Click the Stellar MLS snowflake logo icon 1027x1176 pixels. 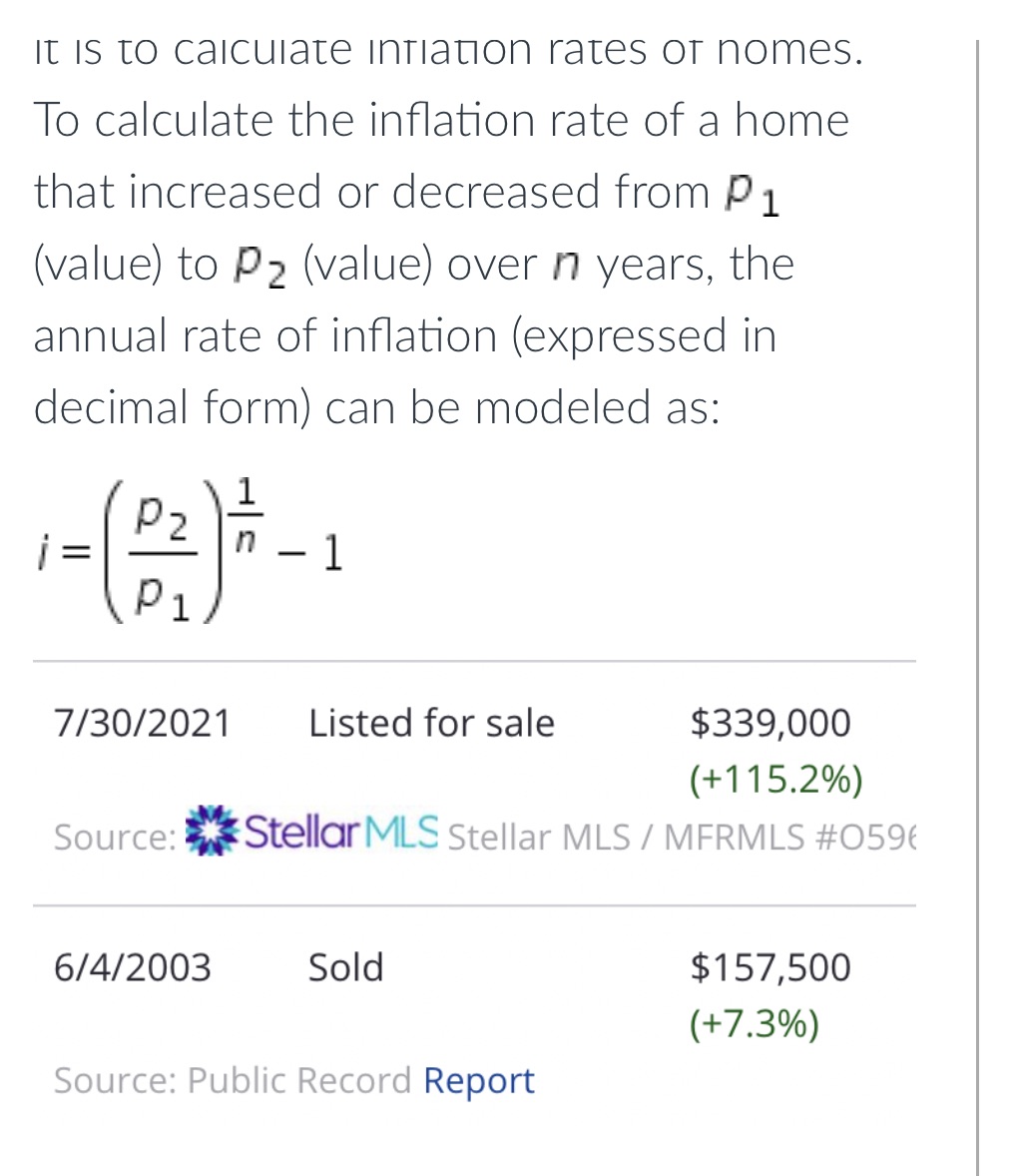tap(212, 831)
